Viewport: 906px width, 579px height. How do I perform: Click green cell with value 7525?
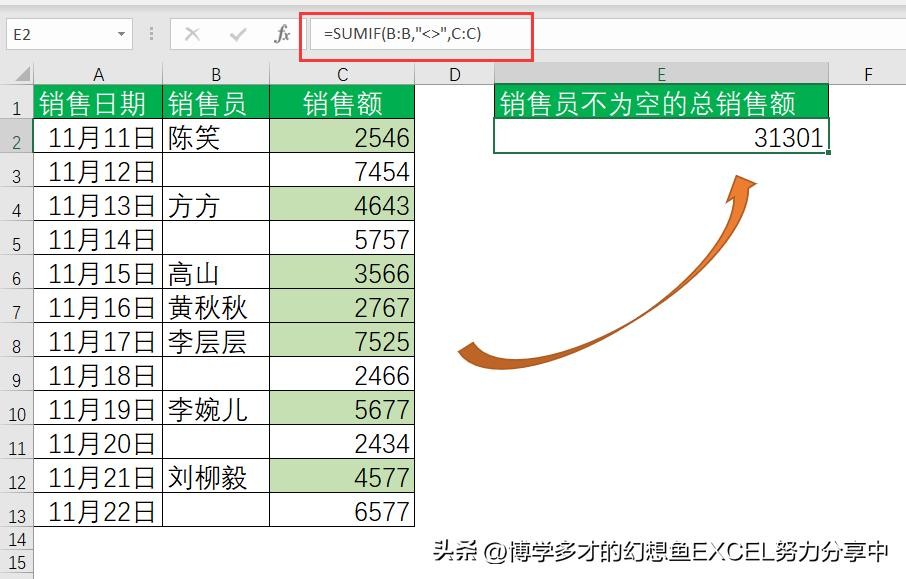point(342,341)
